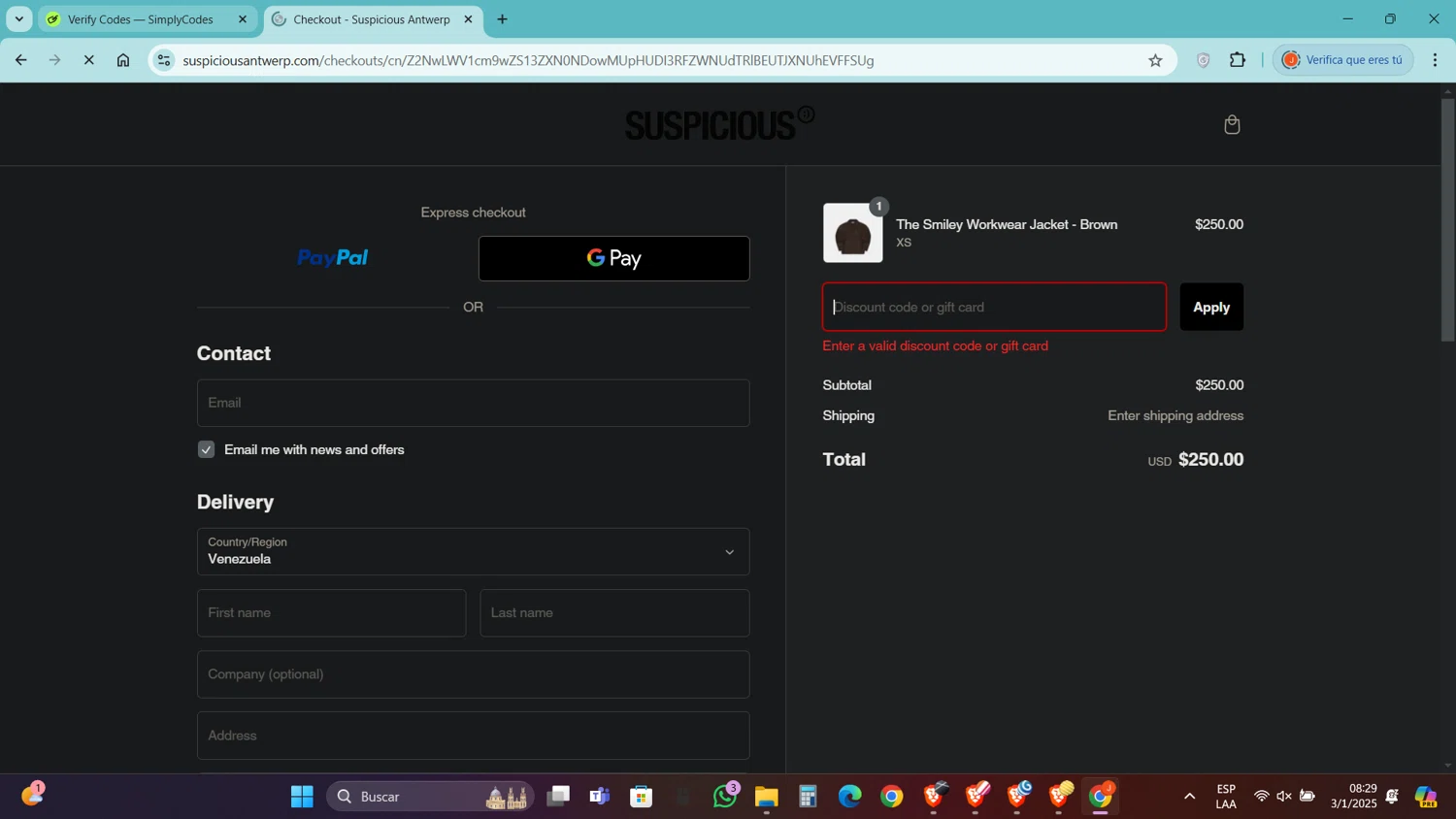Click the browser back arrow

coord(21,60)
